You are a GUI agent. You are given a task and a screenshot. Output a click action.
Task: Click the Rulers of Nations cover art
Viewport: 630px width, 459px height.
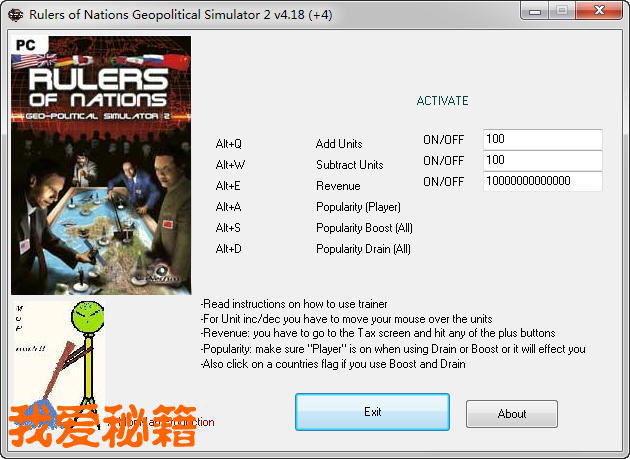[x=101, y=165]
